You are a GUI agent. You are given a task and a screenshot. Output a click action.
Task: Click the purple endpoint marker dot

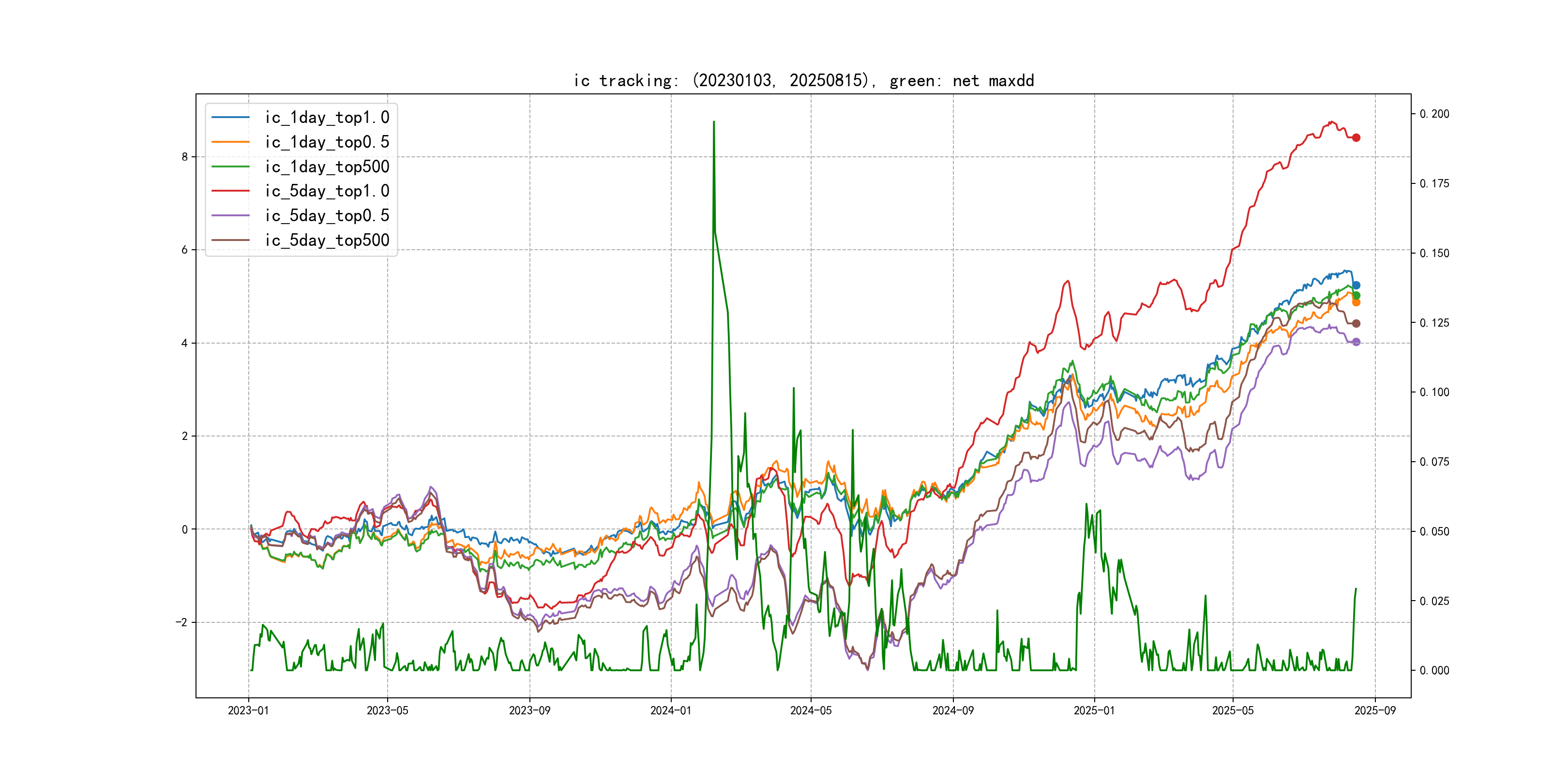1356,342
